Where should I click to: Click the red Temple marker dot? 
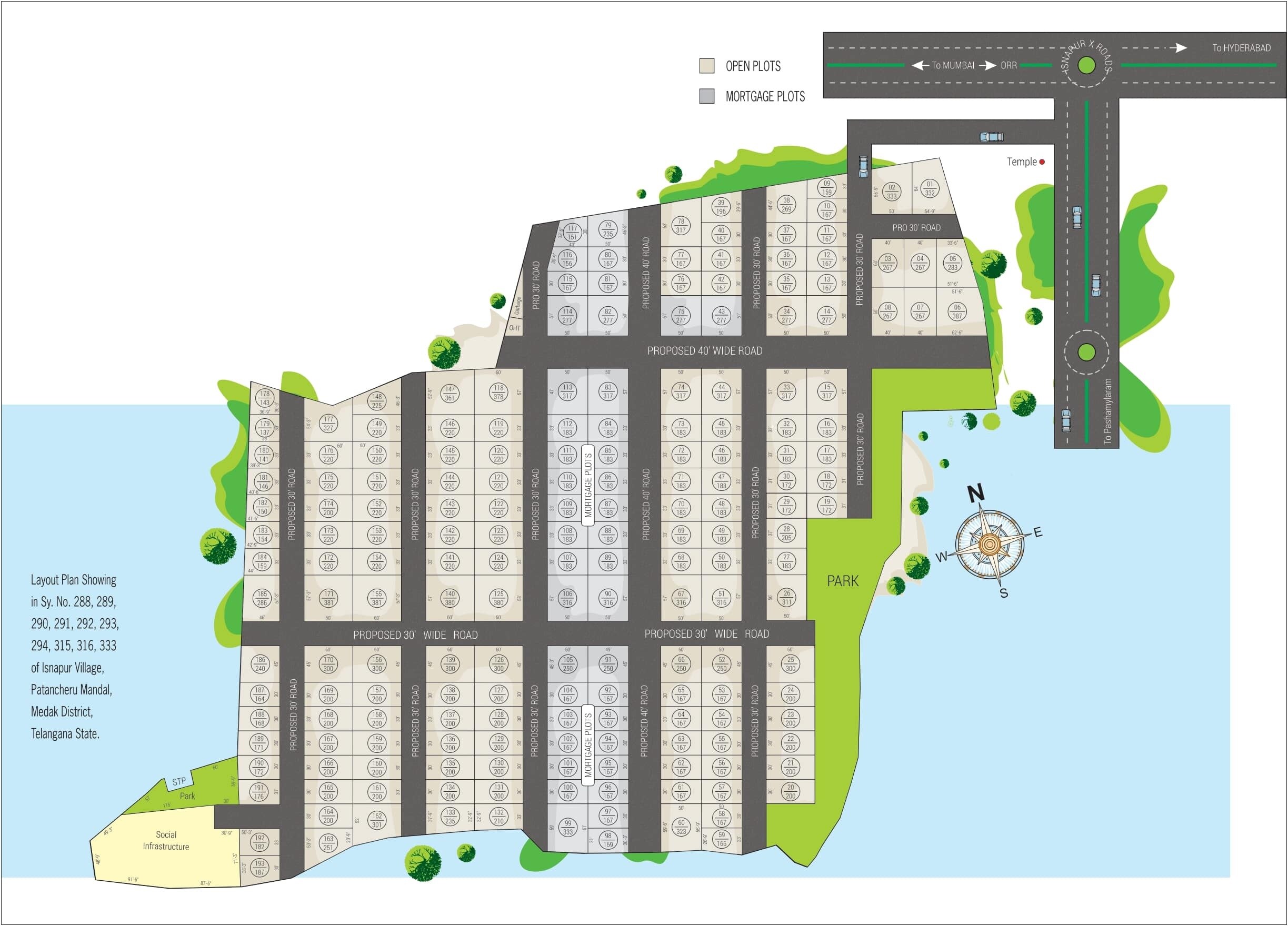(x=1042, y=162)
